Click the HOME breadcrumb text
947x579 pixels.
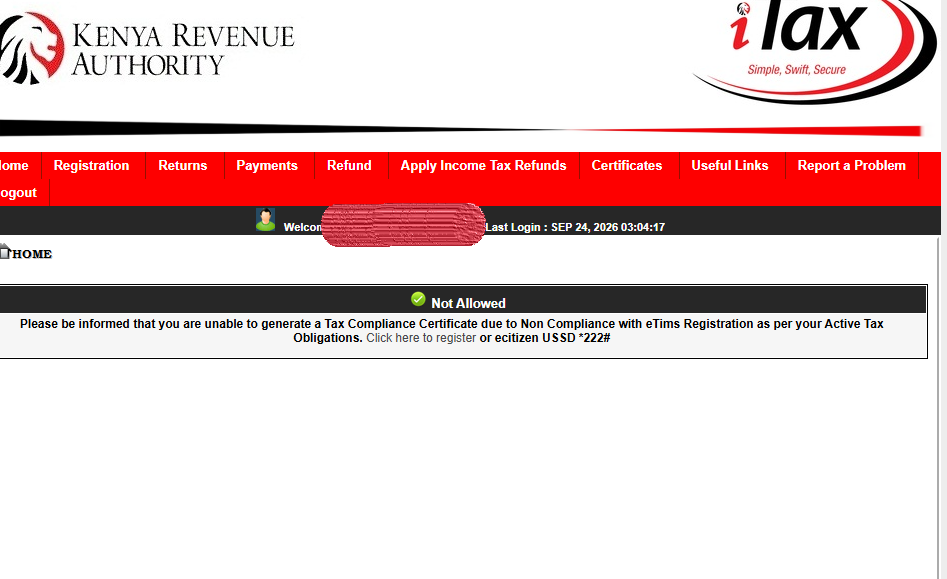32,254
